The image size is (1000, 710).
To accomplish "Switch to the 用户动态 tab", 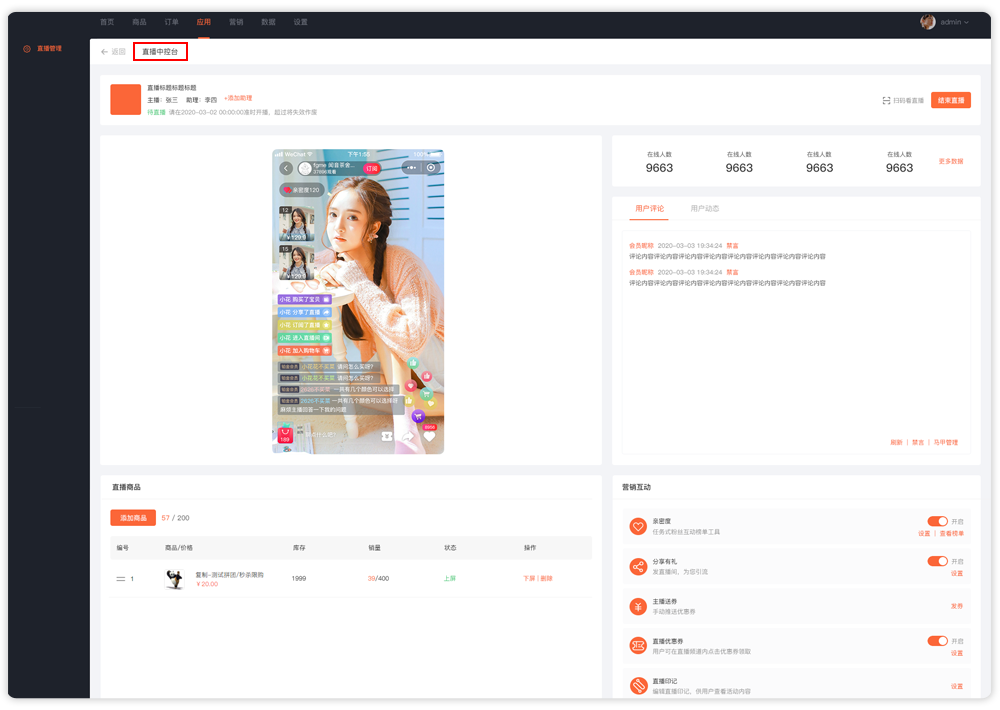I will 704,208.
